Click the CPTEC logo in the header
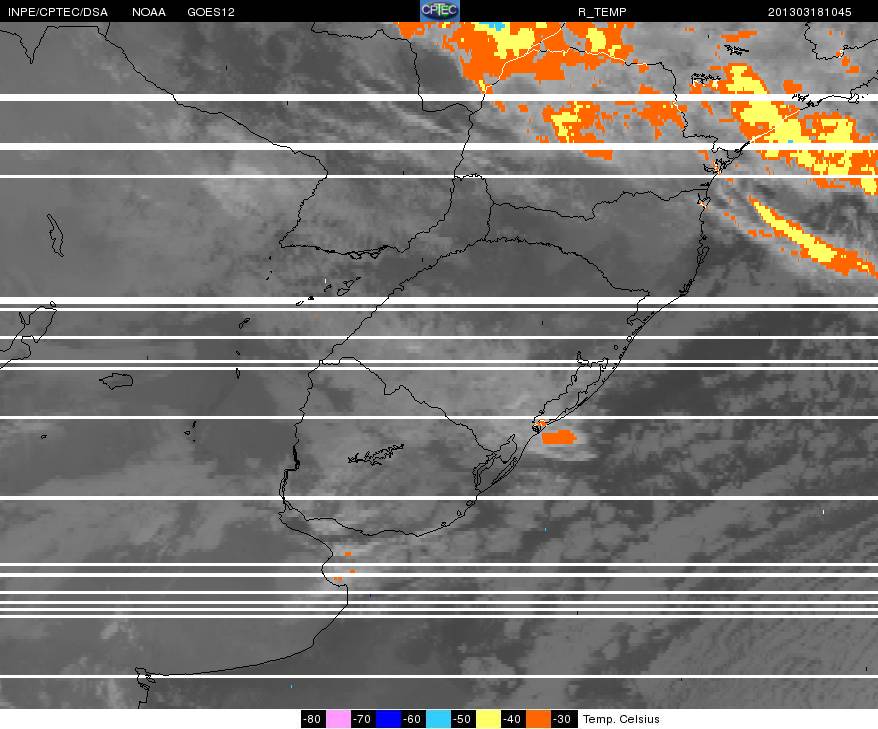This screenshot has width=878, height=729. click(x=440, y=11)
